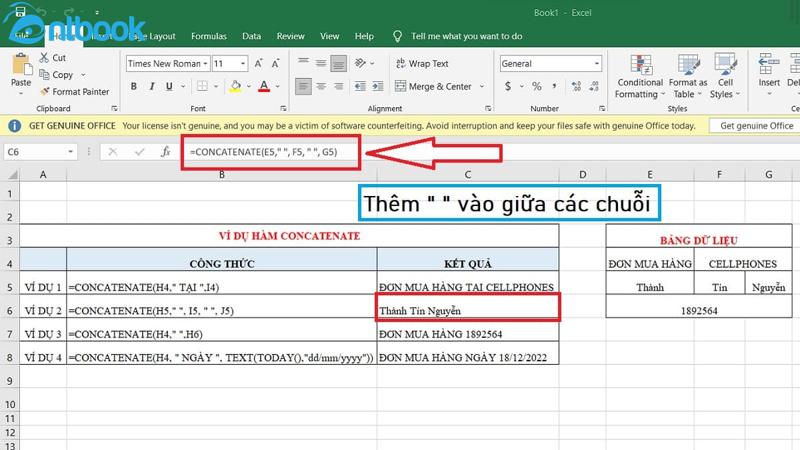Increase font size with larger A
Viewport: 800px width, 450px height.
coord(258,63)
